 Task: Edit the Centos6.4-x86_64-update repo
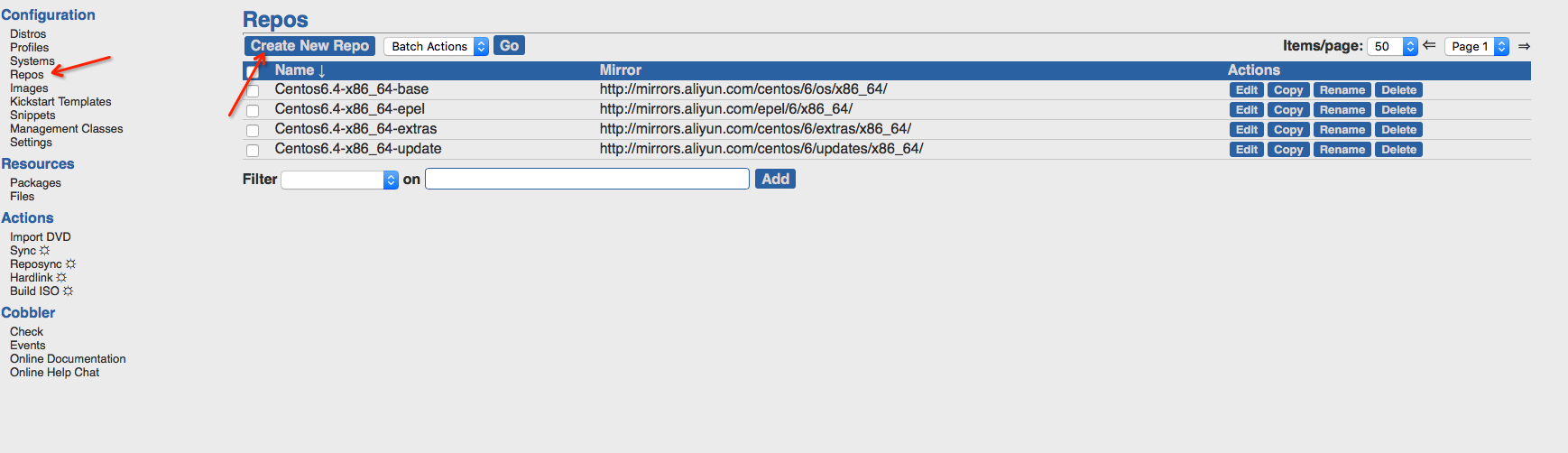pos(1246,150)
